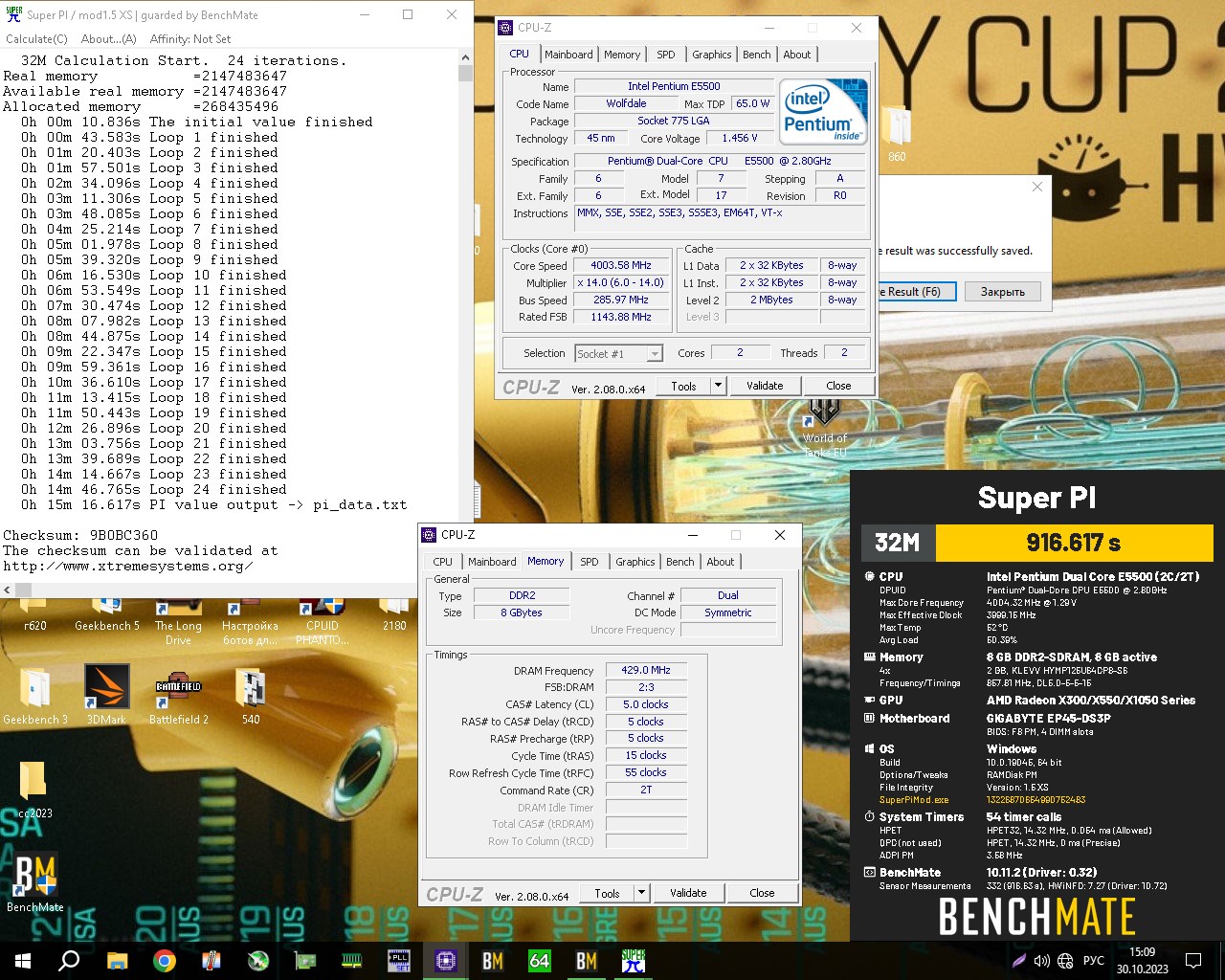Click volume speaker tray icon

click(x=1042, y=961)
